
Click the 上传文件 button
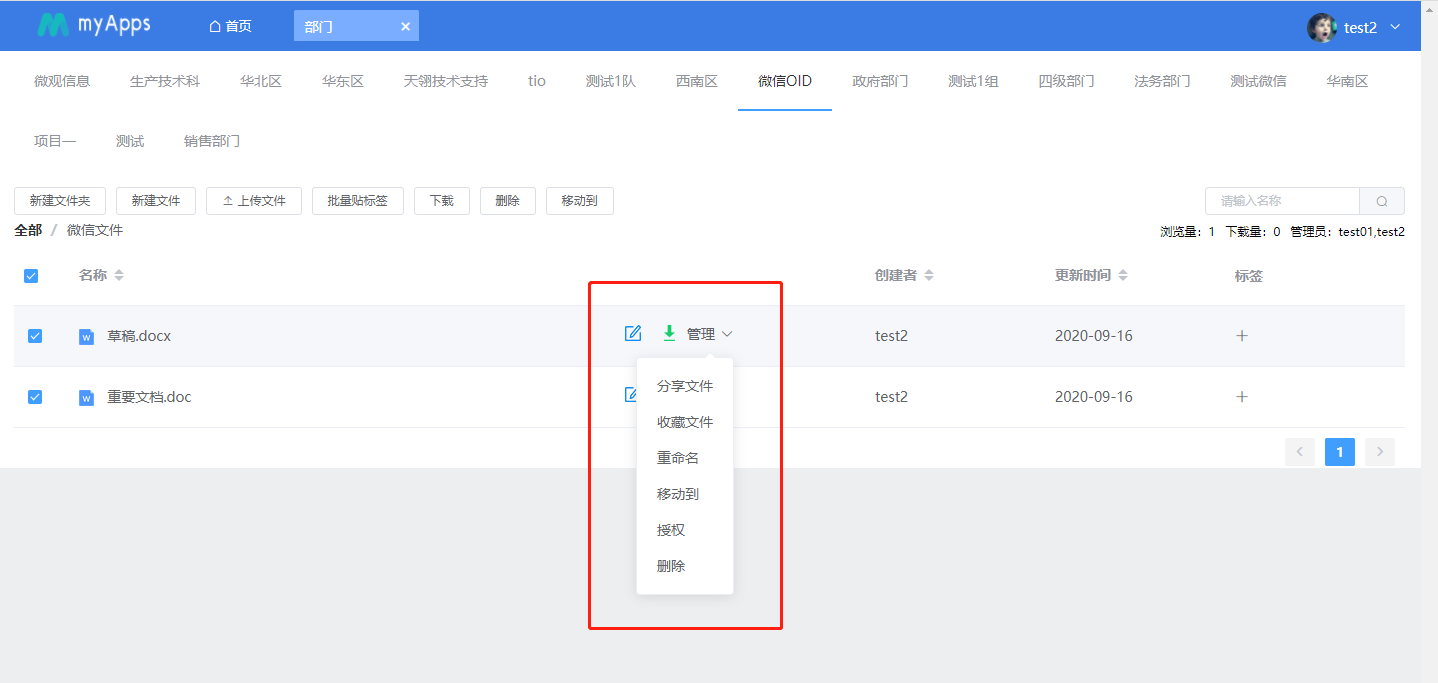254,201
